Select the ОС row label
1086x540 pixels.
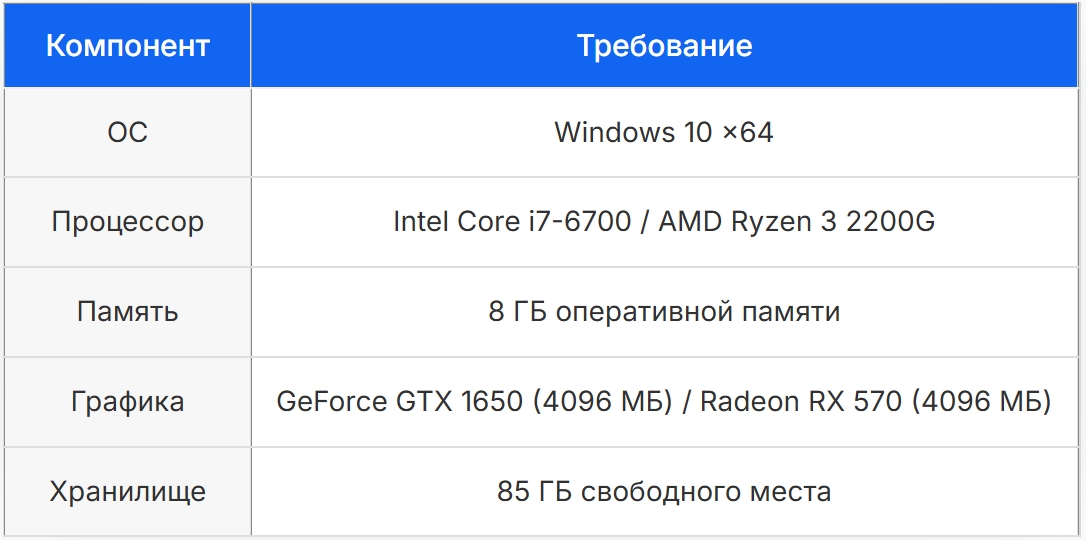(127, 132)
